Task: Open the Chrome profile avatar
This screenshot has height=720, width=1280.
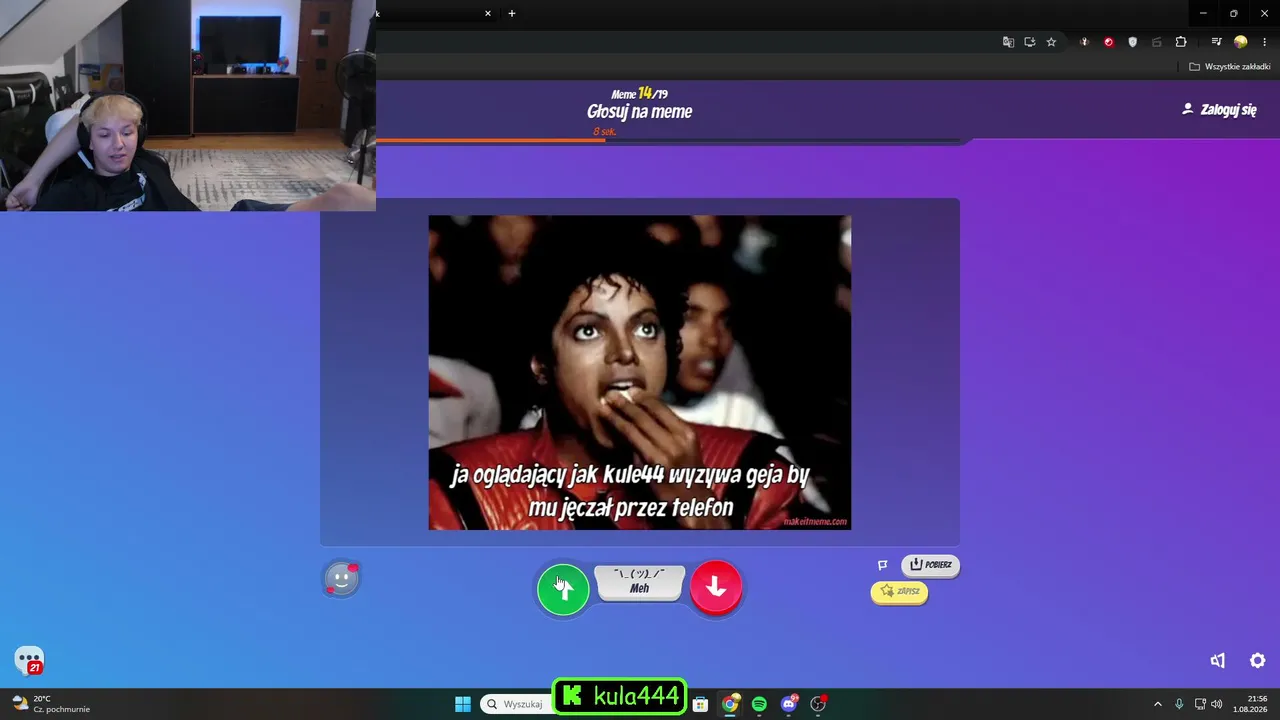Action: click(x=1240, y=42)
